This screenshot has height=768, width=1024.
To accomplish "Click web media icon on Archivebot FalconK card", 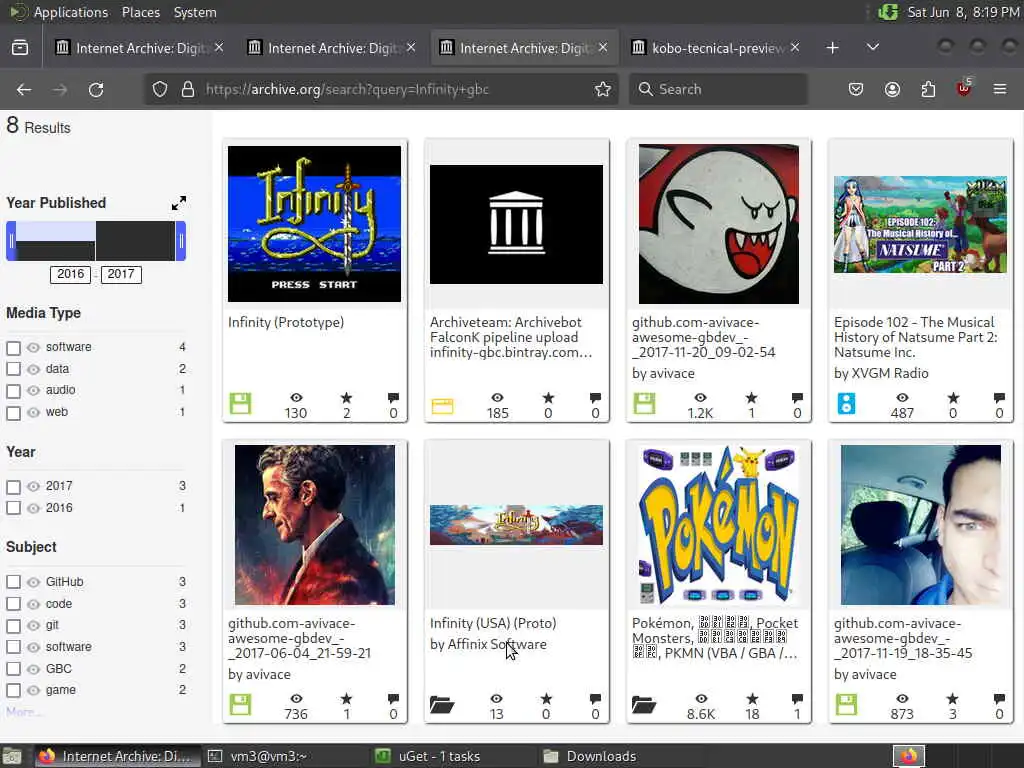I will click(442, 406).
